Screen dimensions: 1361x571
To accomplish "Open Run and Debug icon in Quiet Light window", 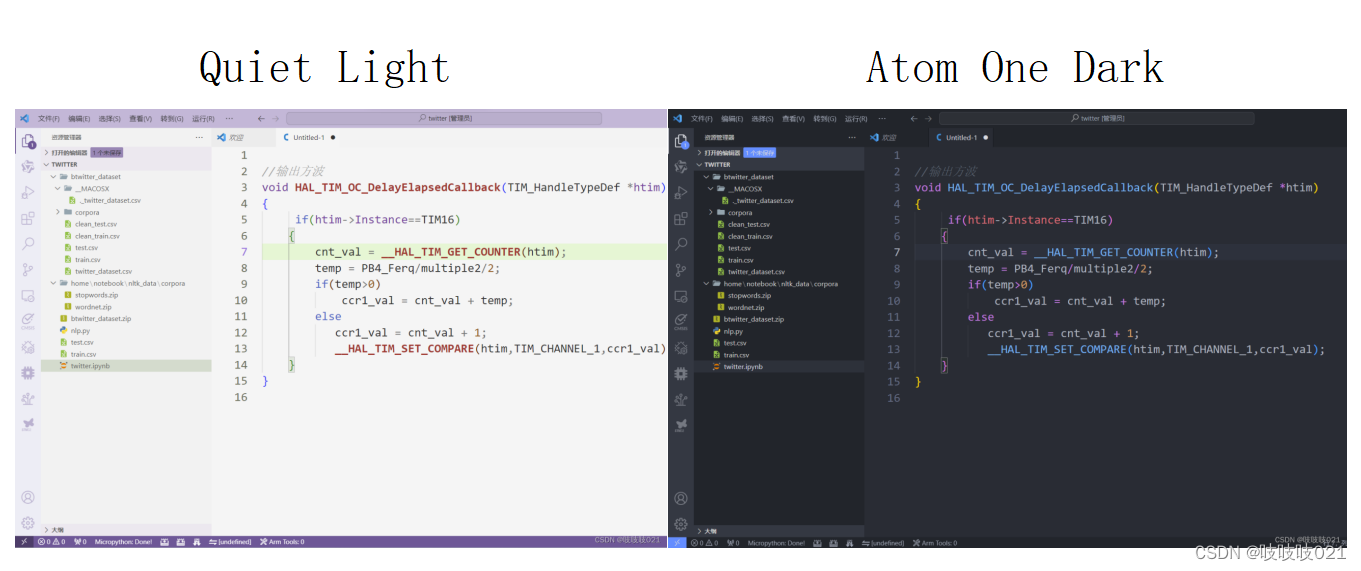I will point(28,192).
